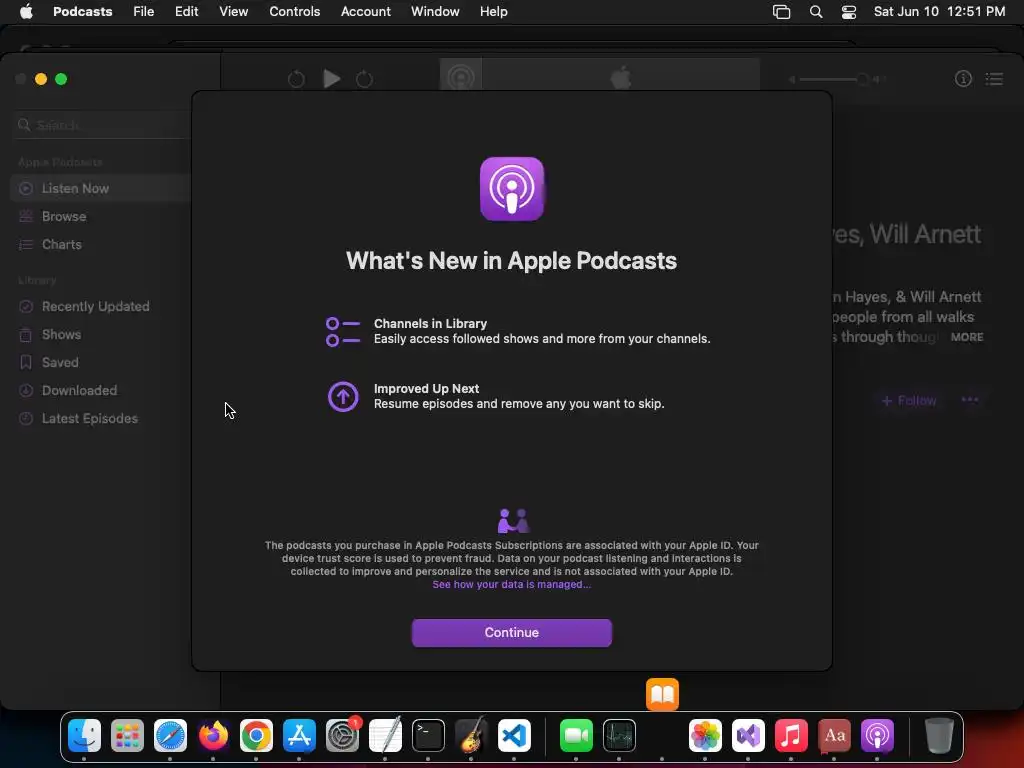
Task: Open the Trash in the Dock
Action: coord(939,736)
